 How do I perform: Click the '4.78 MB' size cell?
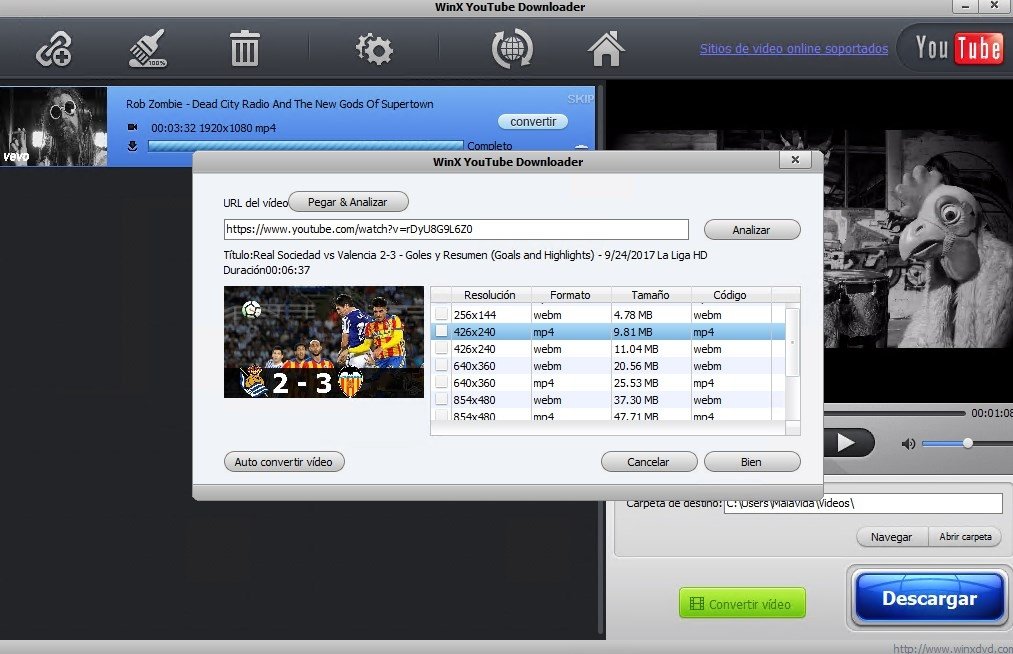click(651, 315)
